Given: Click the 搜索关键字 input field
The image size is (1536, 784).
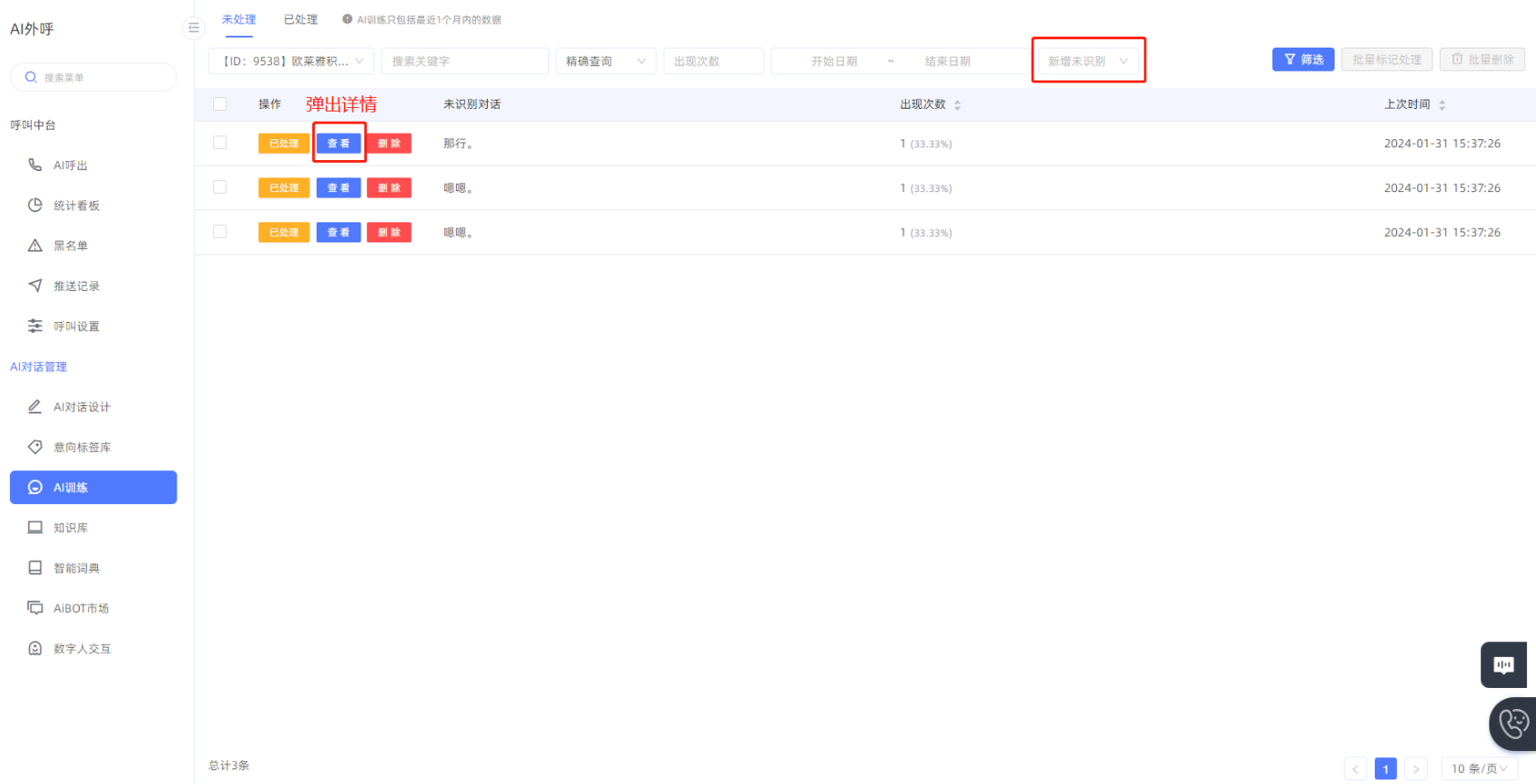Looking at the screenshot, I should 464,61.
